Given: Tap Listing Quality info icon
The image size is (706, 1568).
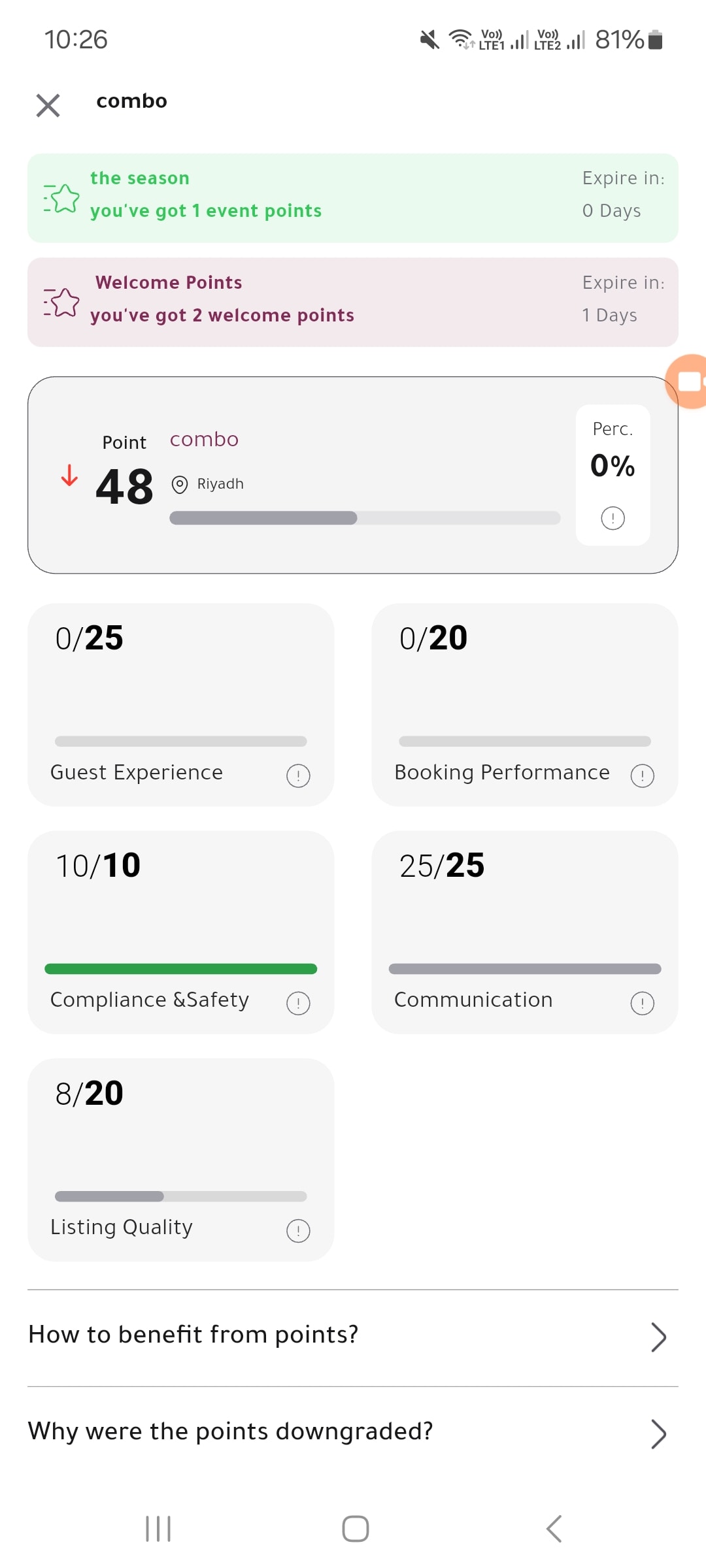Looking at the screenshot, I should click(298, 1231).
